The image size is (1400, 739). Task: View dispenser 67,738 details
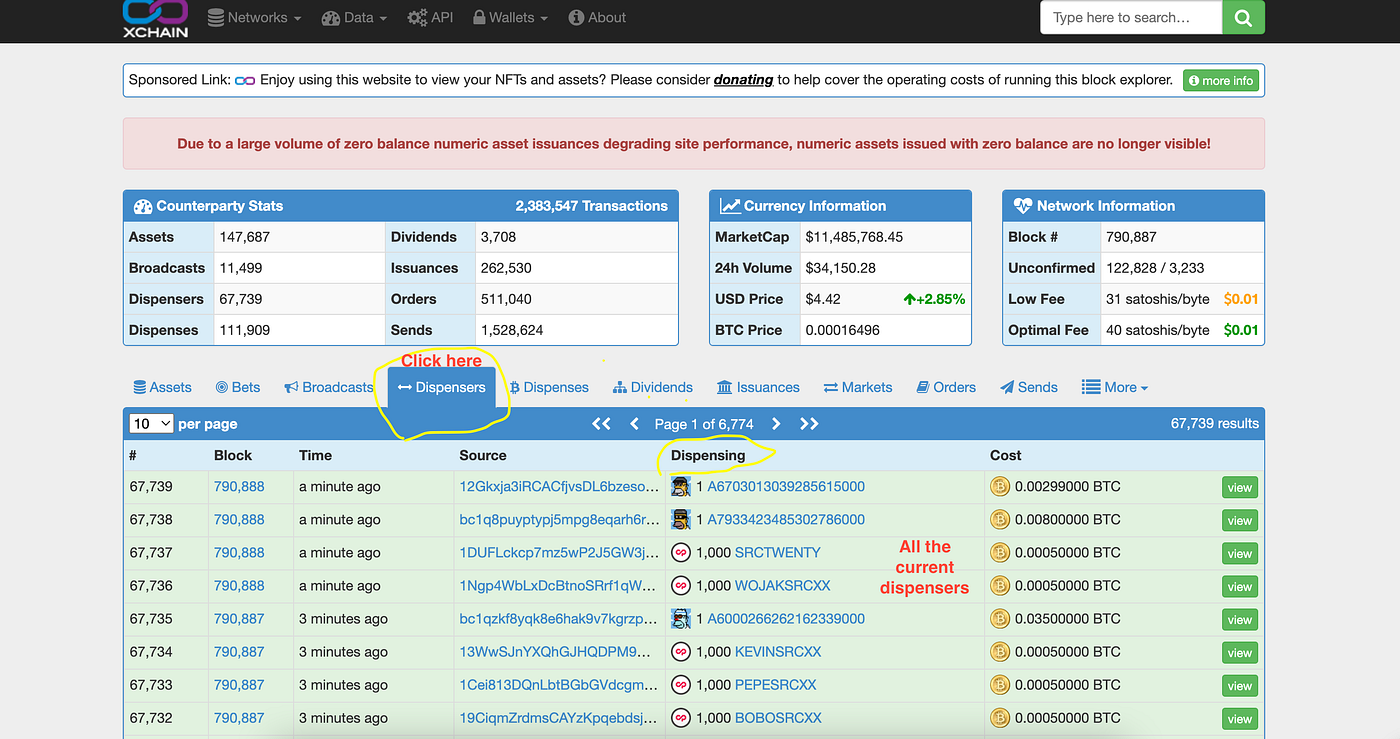coord(1240,520)
